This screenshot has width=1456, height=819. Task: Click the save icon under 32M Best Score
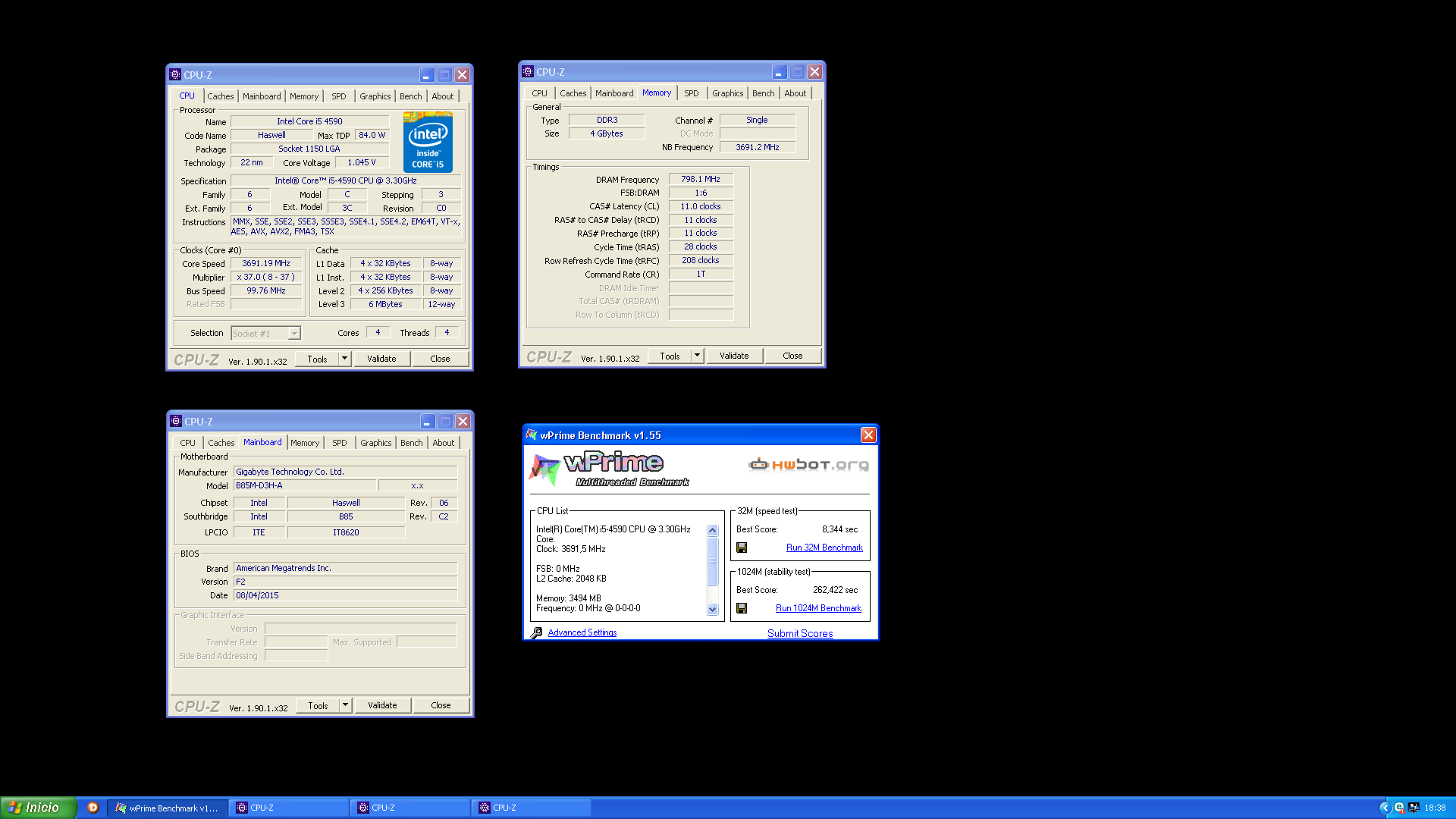[x=742, y=548]
